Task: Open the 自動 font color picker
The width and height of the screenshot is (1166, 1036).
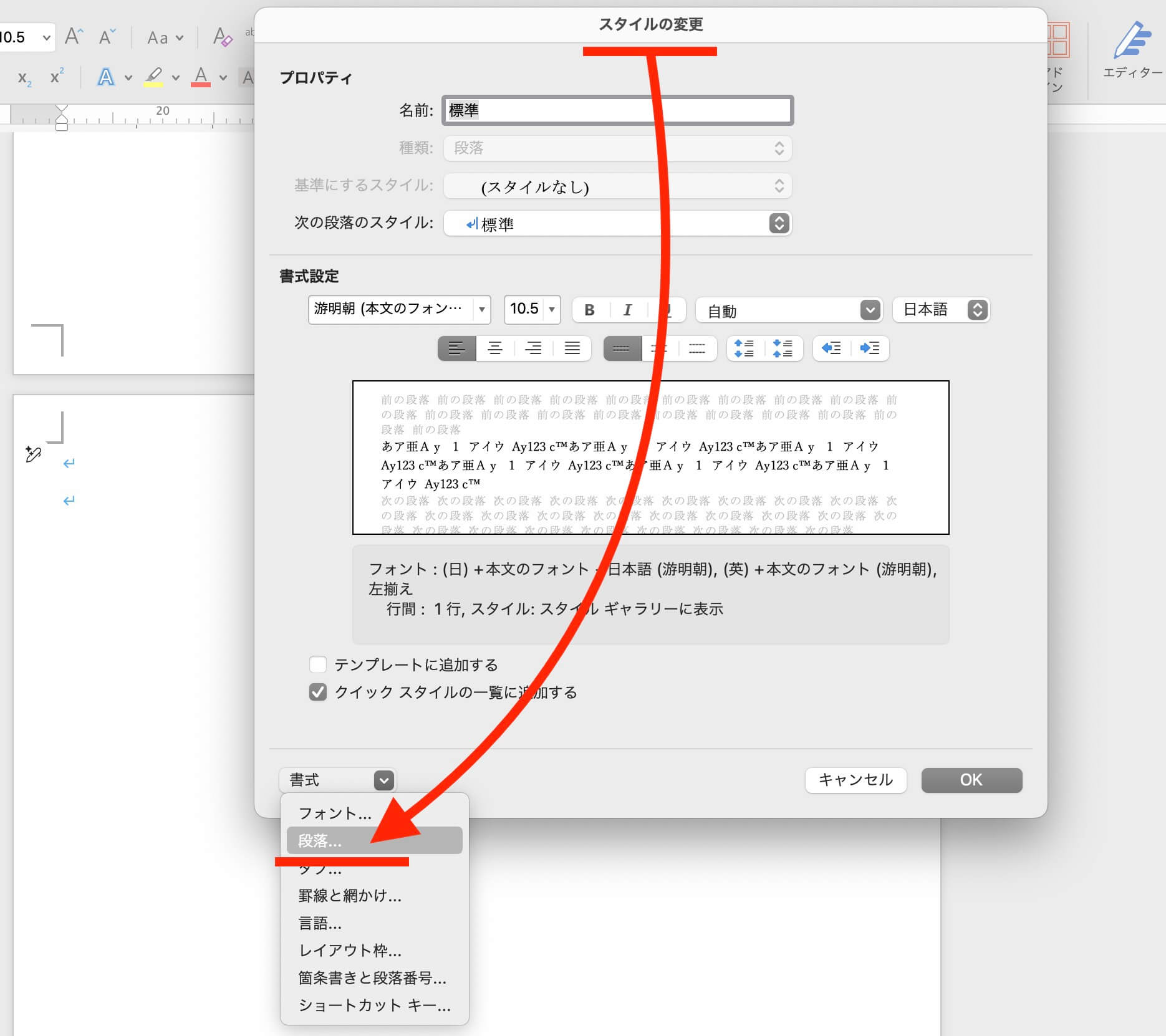Action: coord(870,310)
